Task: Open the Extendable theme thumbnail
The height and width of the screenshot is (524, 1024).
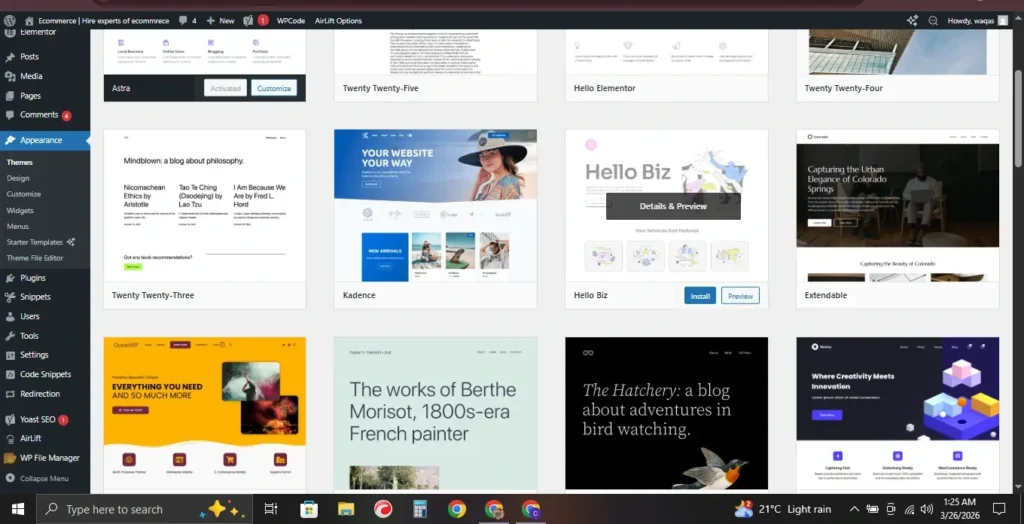Action: click(x=897, y=206)
